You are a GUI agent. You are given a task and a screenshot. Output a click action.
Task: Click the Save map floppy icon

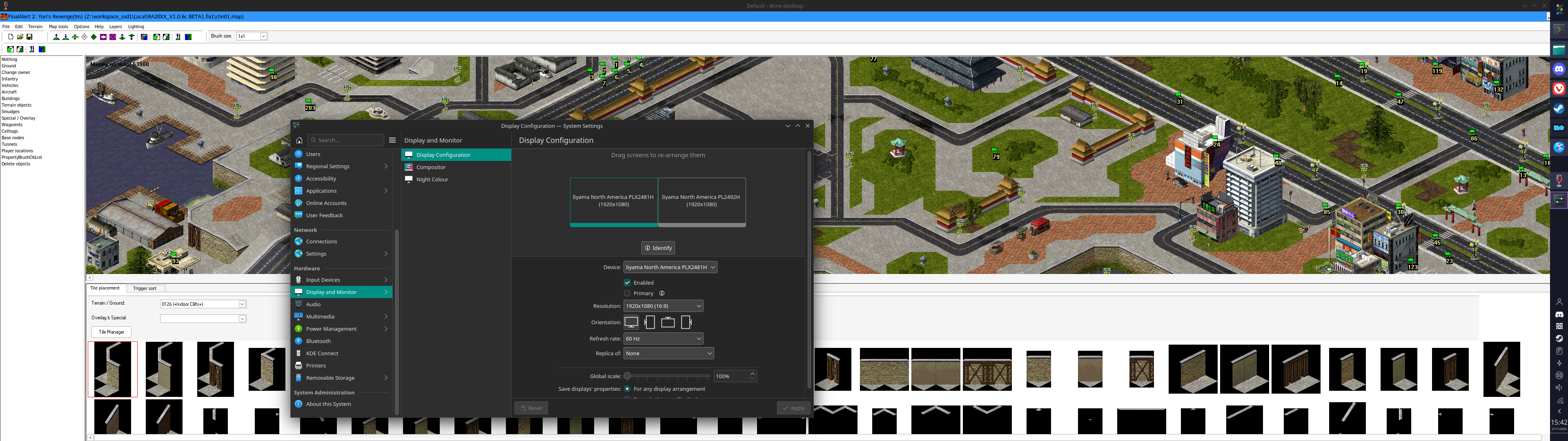tap(29, 37)
